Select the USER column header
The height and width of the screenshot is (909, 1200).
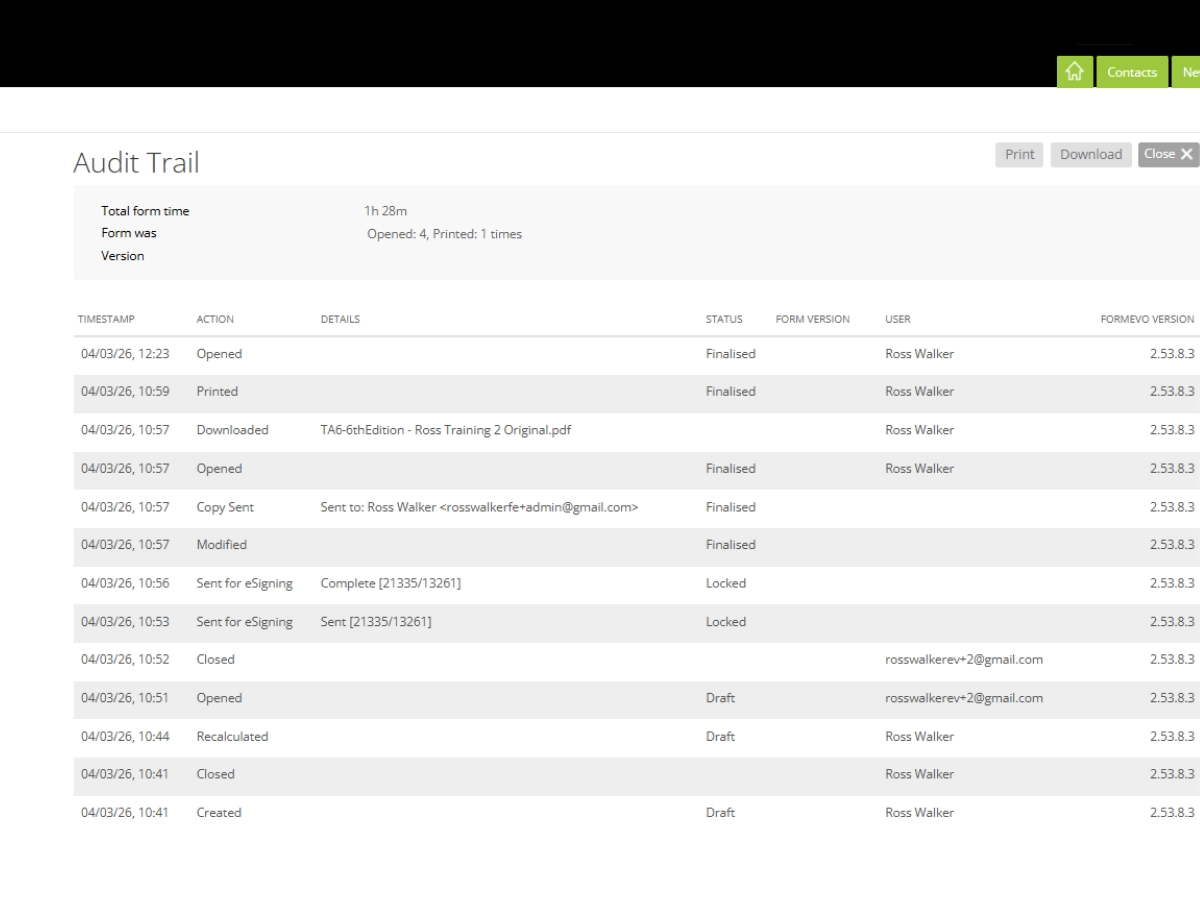click(x=897, y=319)
